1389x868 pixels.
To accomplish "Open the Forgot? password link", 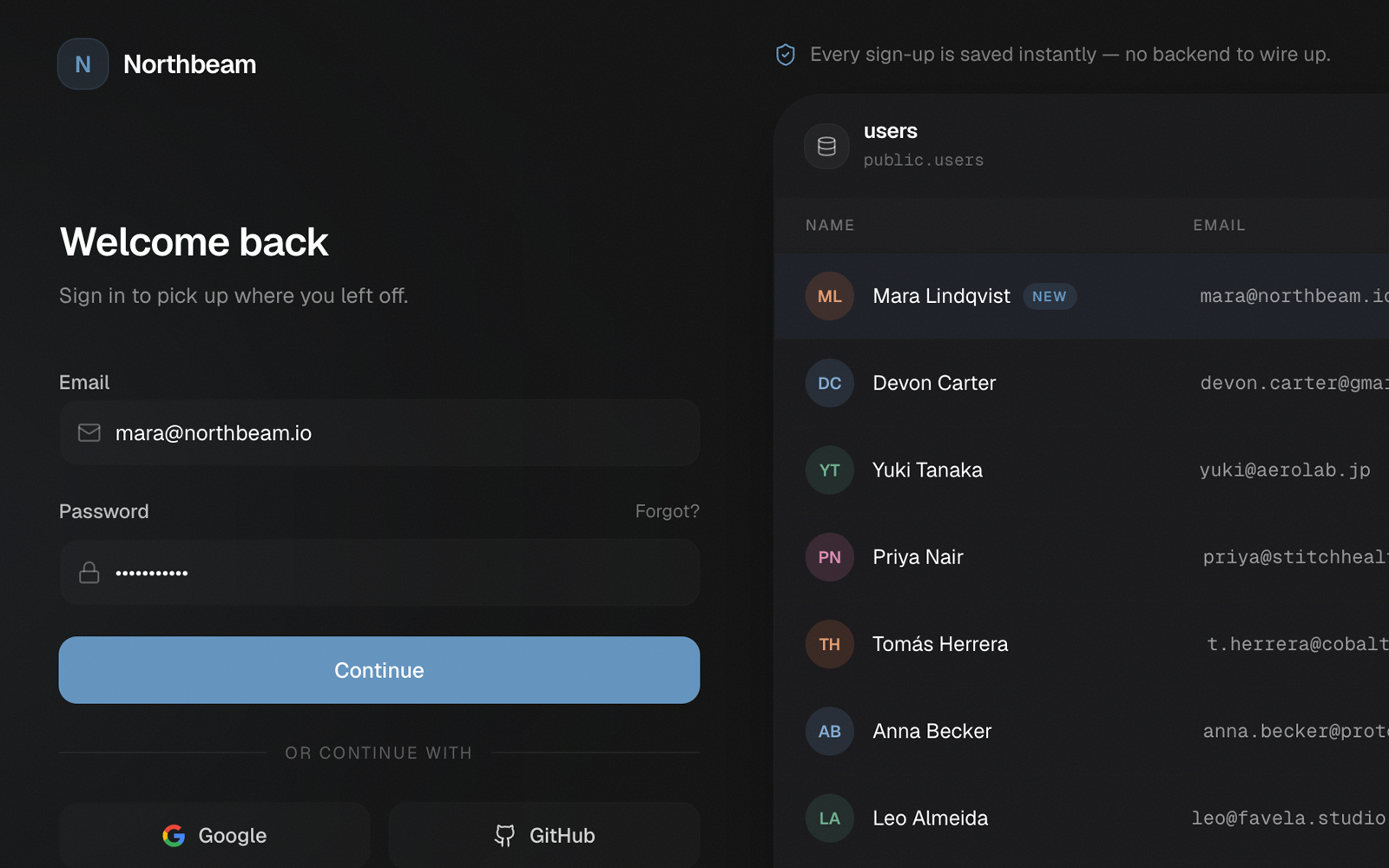I will pos(667,511).
